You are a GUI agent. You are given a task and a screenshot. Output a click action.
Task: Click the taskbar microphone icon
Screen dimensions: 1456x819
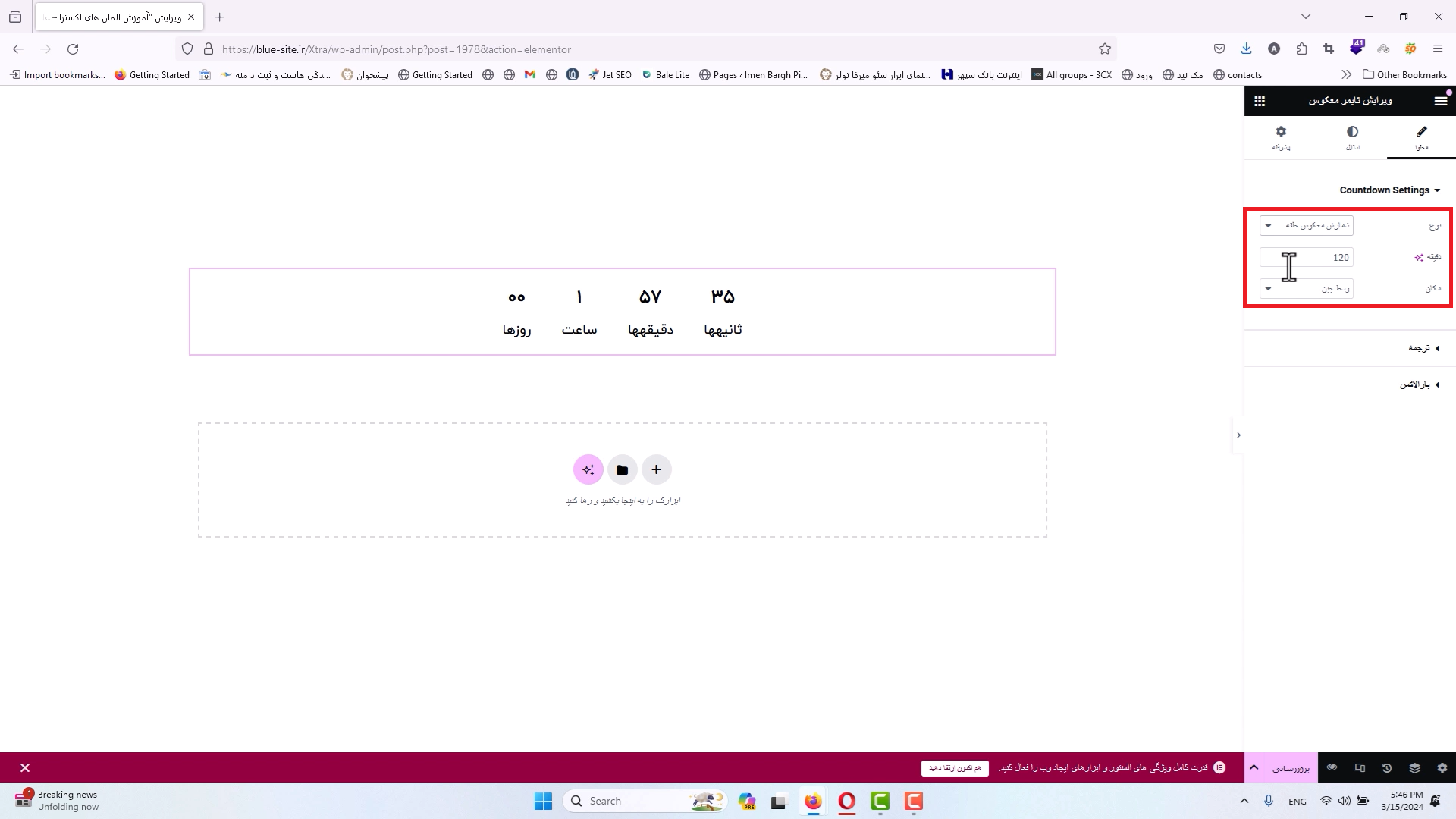tap(1268, 802)
